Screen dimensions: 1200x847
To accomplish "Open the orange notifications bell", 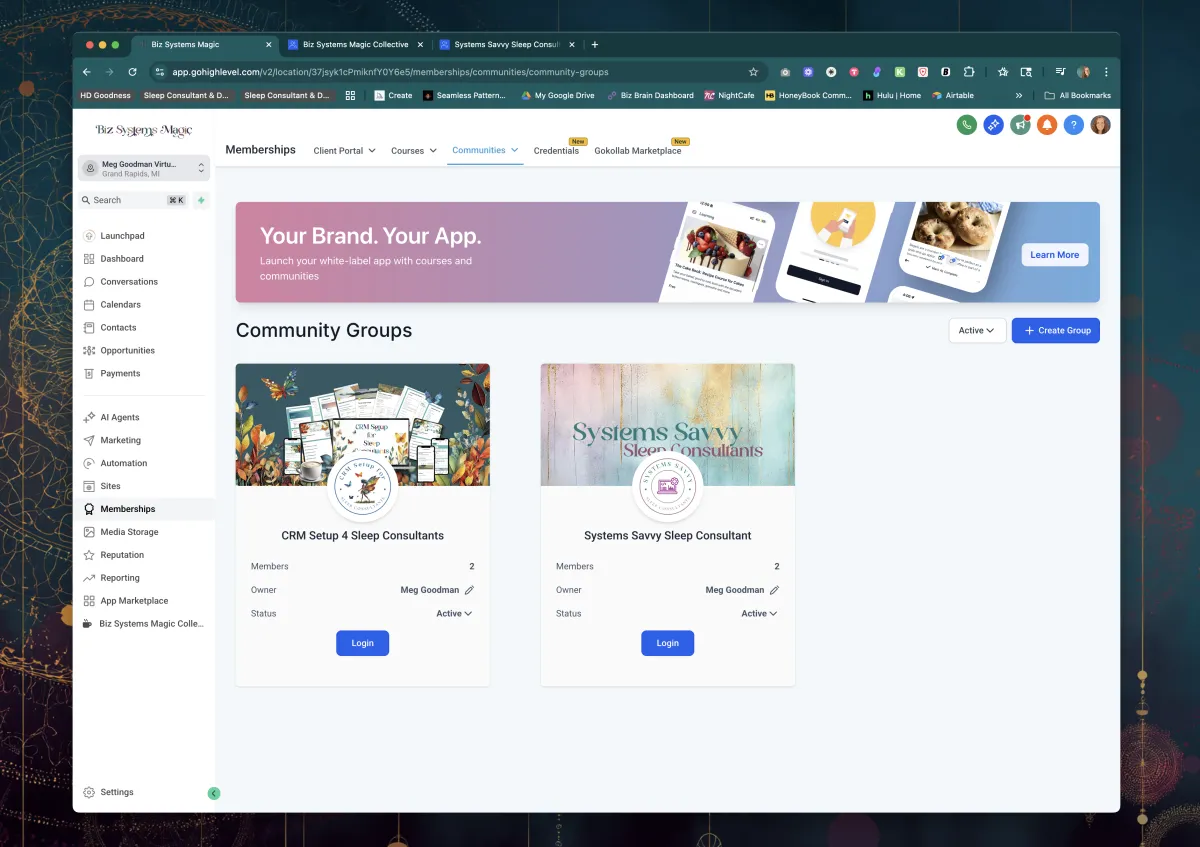I will tap(1047, 125).
